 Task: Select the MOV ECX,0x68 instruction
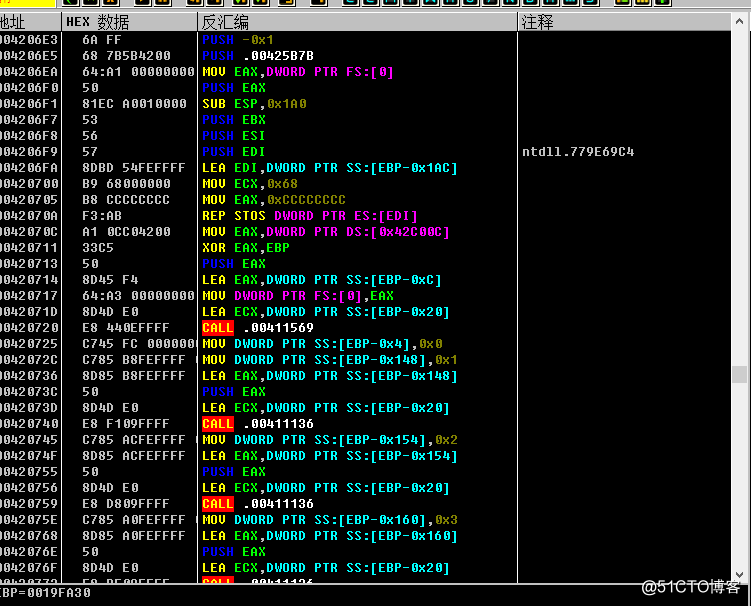coord(250,183)
